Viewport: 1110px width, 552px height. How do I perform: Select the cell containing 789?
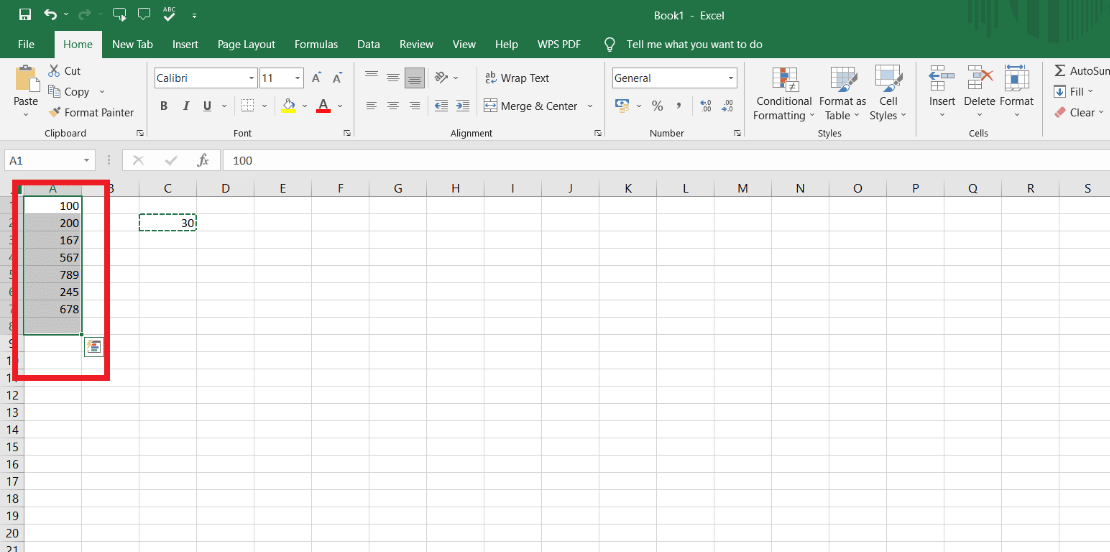click(x=53, y=275)
